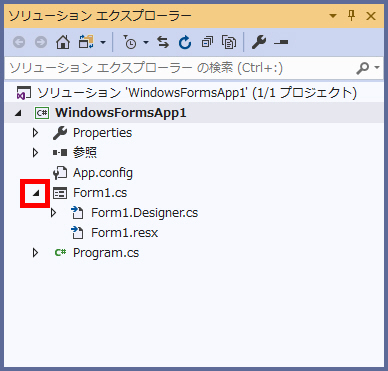388x371 pixels.
Task: Select Form1.resx file
Action: [125, 233]
